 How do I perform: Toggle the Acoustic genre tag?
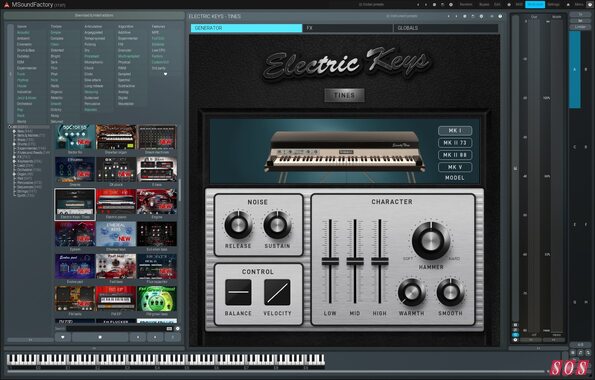coord(23,33)
